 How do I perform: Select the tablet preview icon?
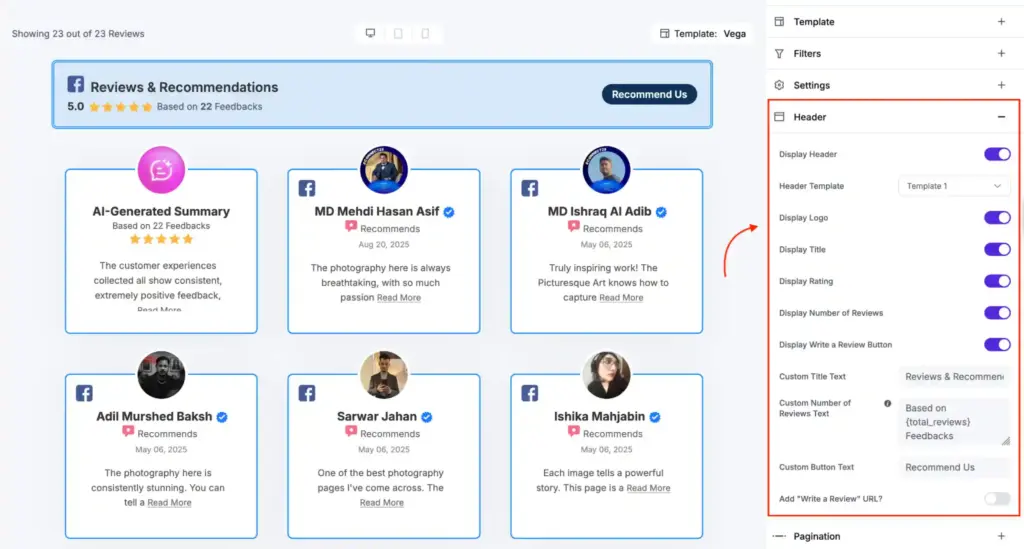pyautogui.click(x=398, y=33)
